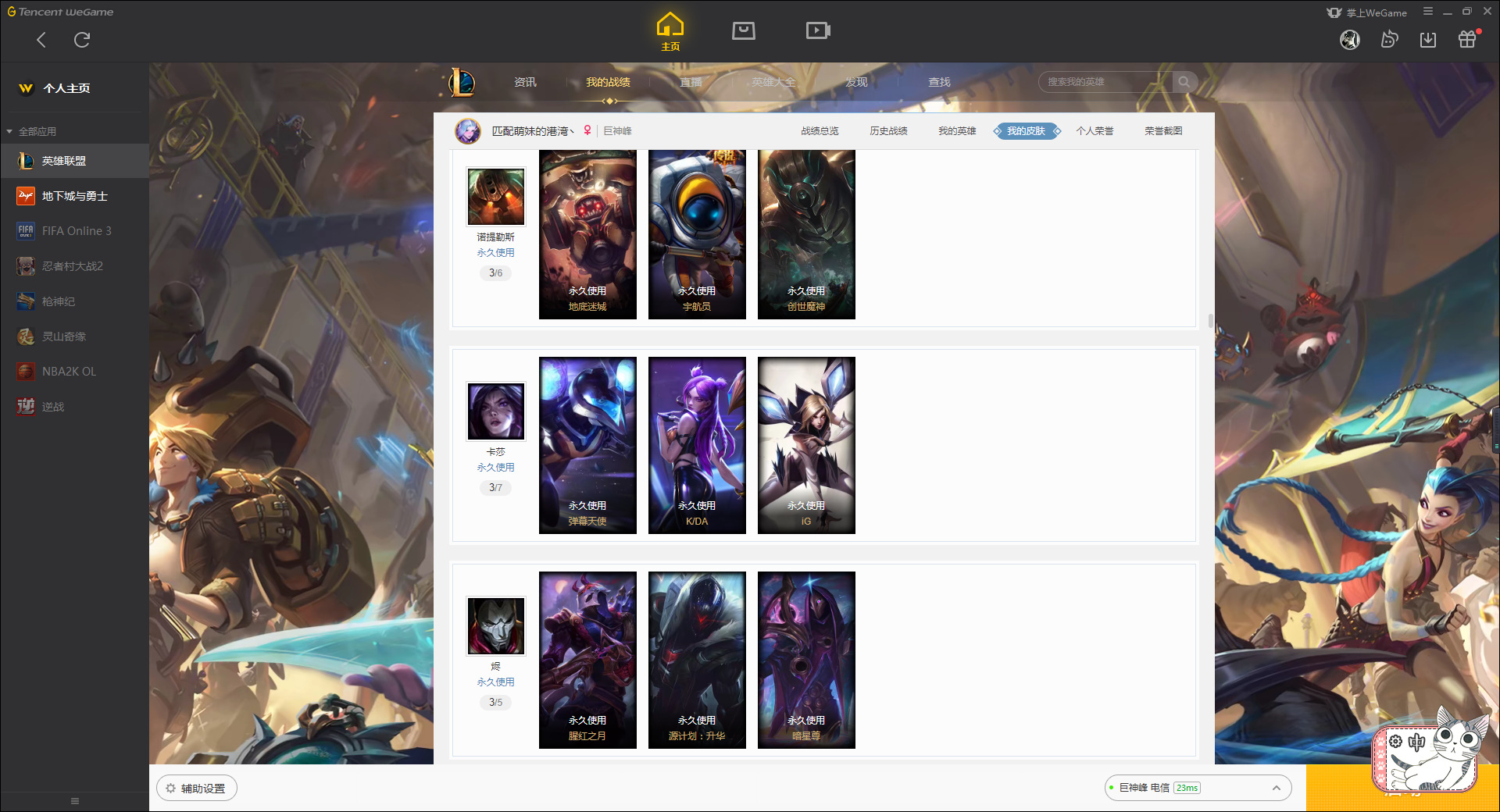
Task: Open the 创世魔神 skin card
Action: coord(806,234)
